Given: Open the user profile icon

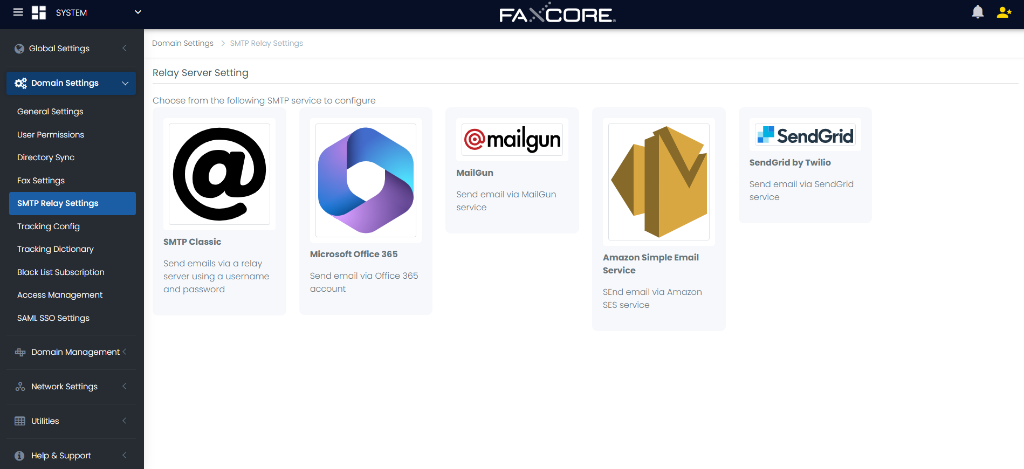Looking at the screenshot, I should [1004, 12].
